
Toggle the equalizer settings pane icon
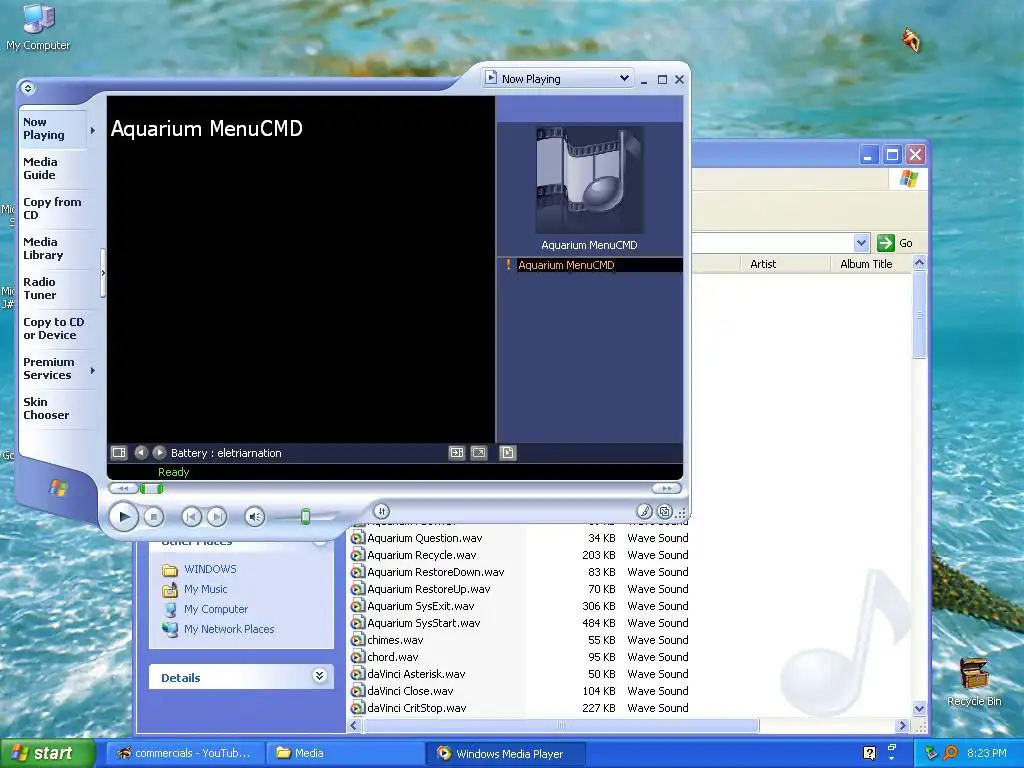[456, 453]
